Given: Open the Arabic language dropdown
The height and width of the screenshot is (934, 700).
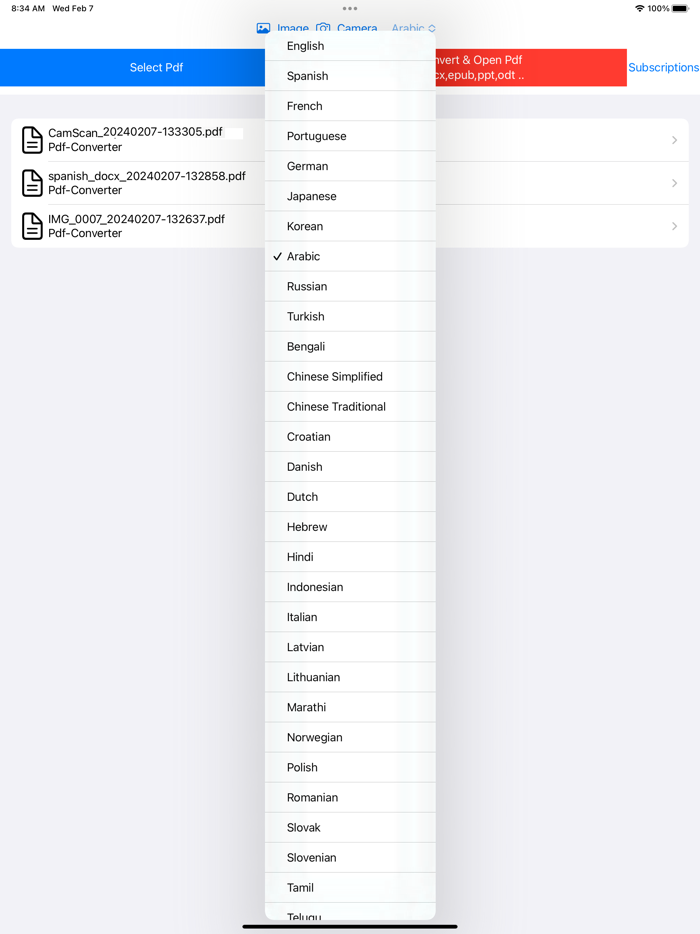Looking at the screenshot, I should (x=412, y=28).
